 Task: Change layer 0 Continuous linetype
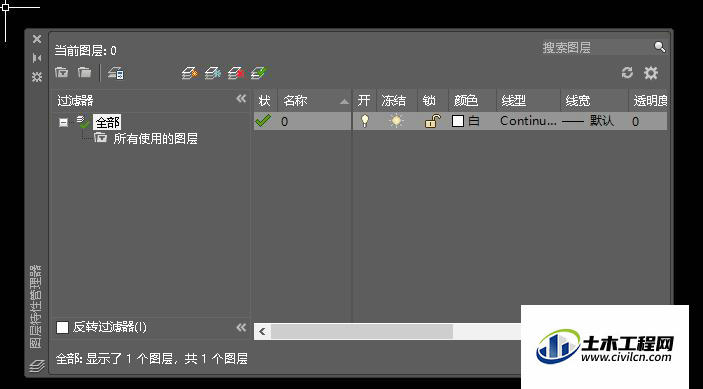click(x=528, y=121)
